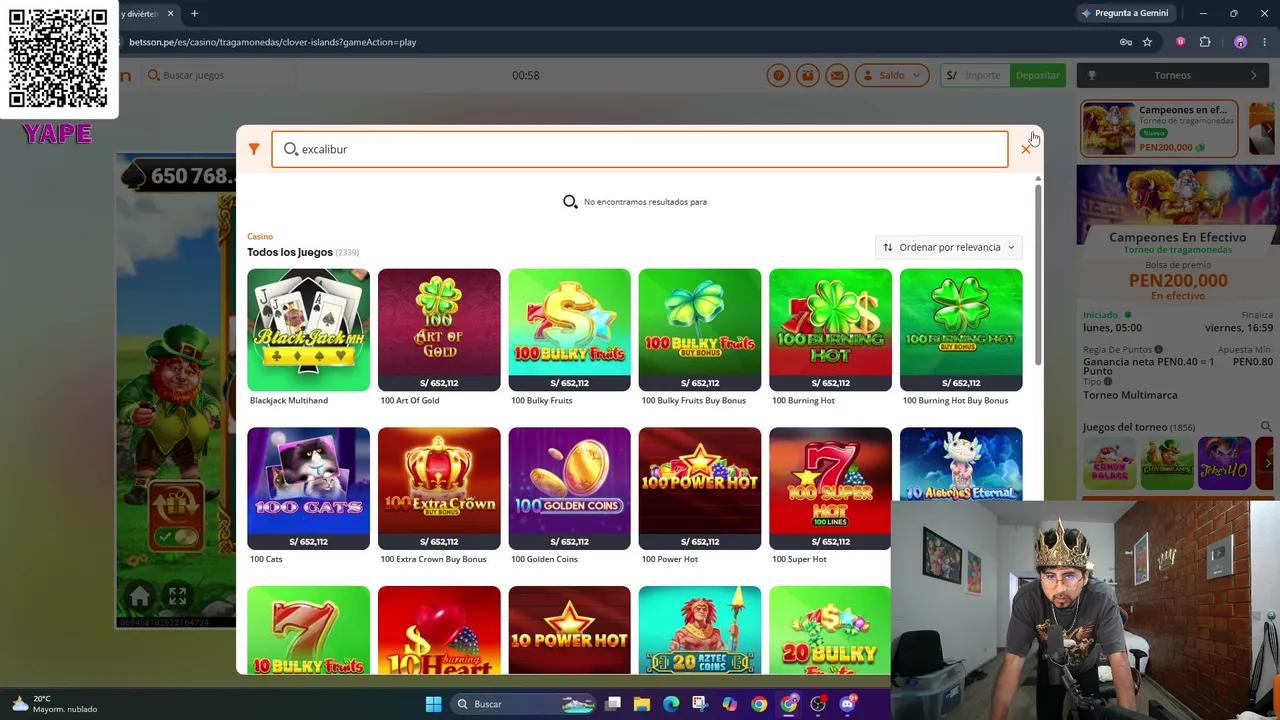Open the Ordenar por relevancia dropdown
Image resolution: width=1280 pixels, height=720 pixels.
click(x=949, y=247)
